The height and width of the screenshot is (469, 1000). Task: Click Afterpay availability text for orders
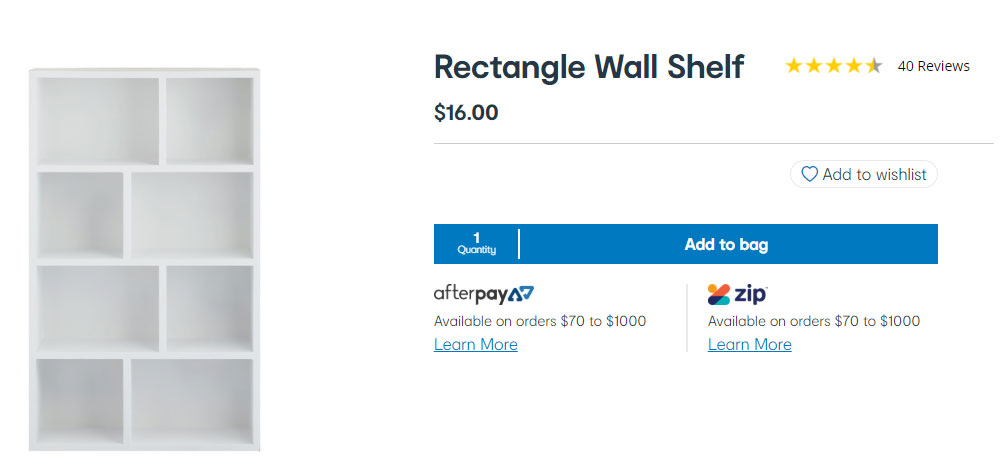pos(540,321)
